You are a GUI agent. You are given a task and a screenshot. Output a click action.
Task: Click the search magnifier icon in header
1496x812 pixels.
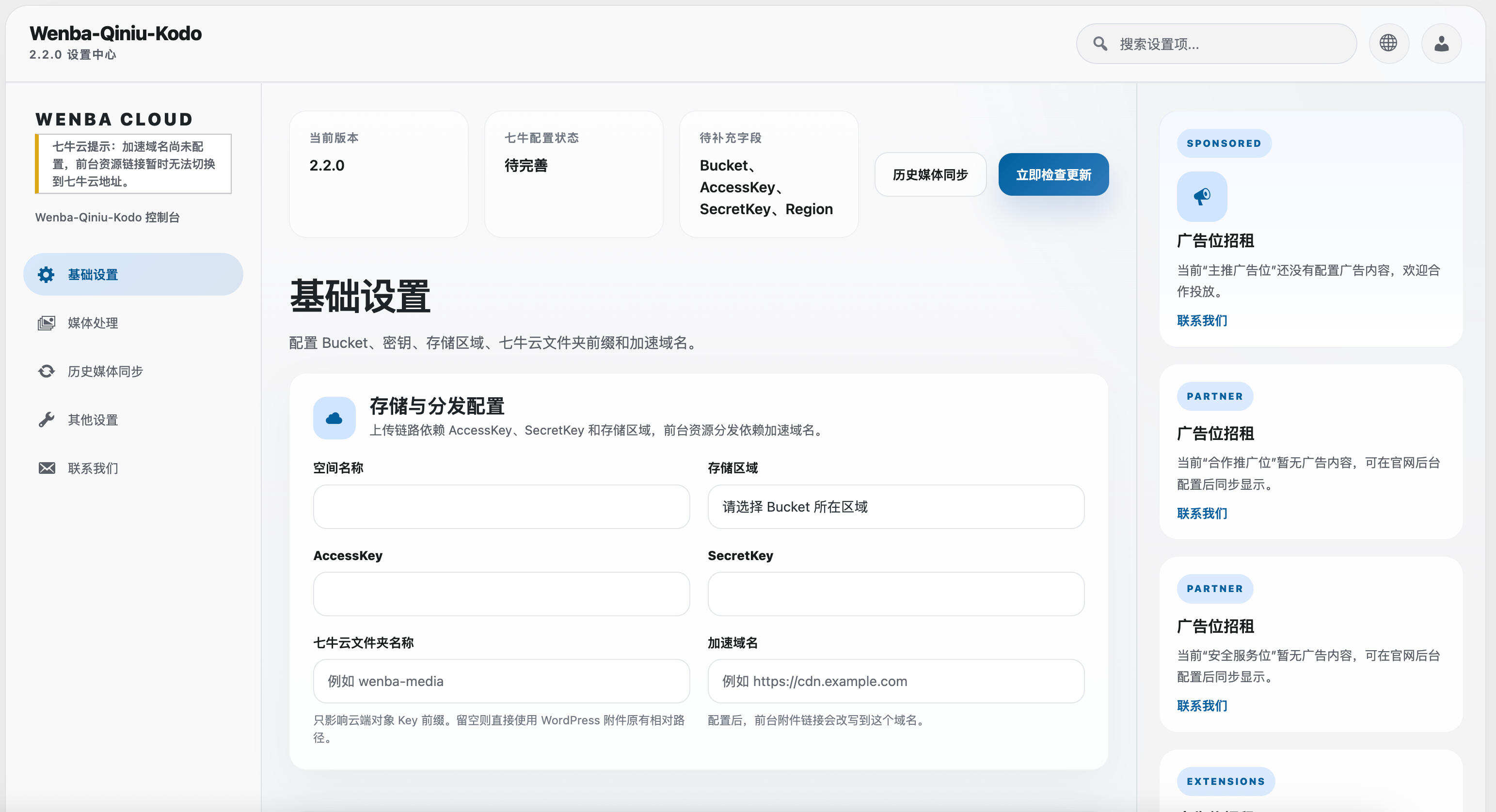(x=1100, y=44)
